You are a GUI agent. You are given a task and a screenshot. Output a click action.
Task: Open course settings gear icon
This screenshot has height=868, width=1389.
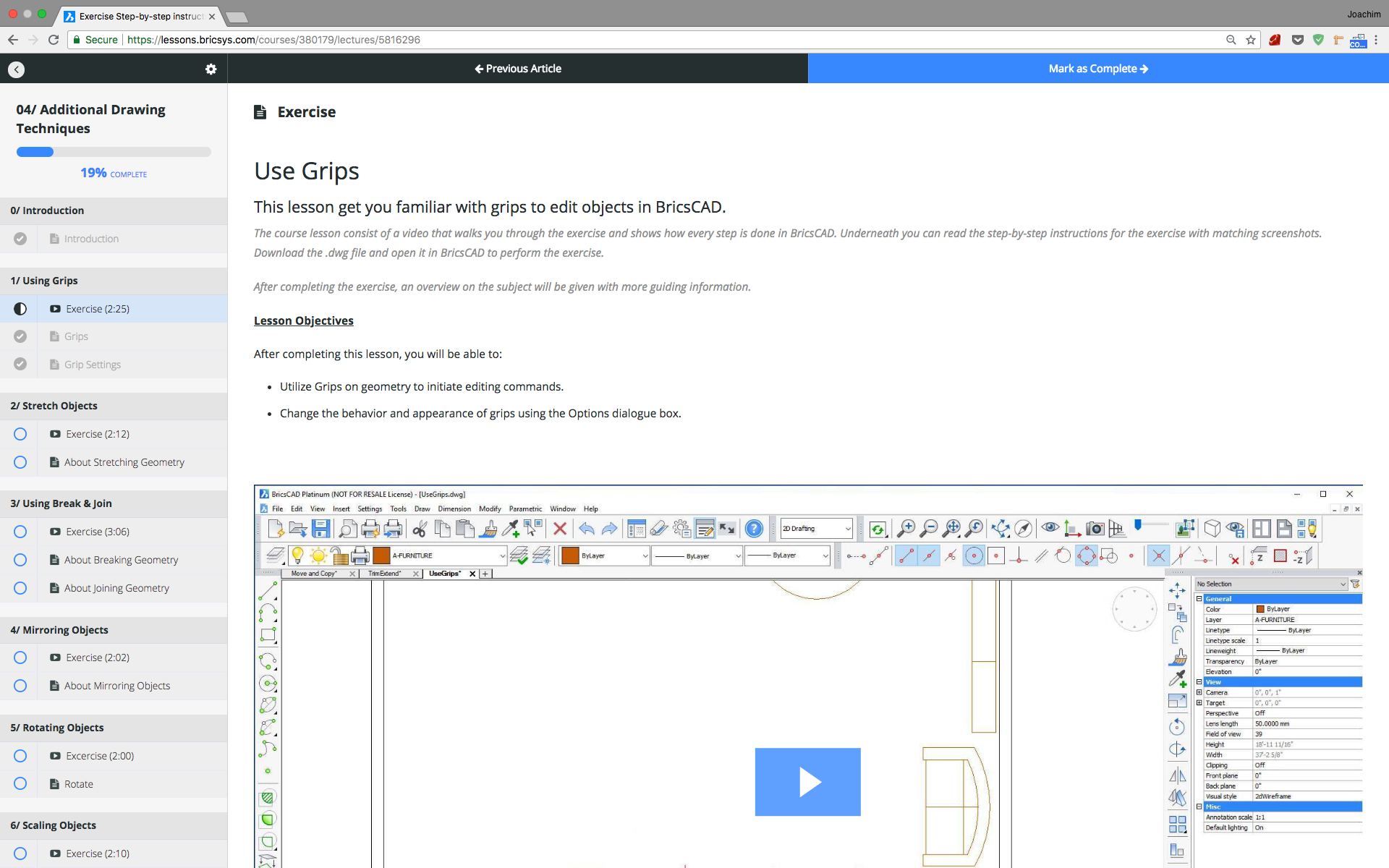(211, 69)
